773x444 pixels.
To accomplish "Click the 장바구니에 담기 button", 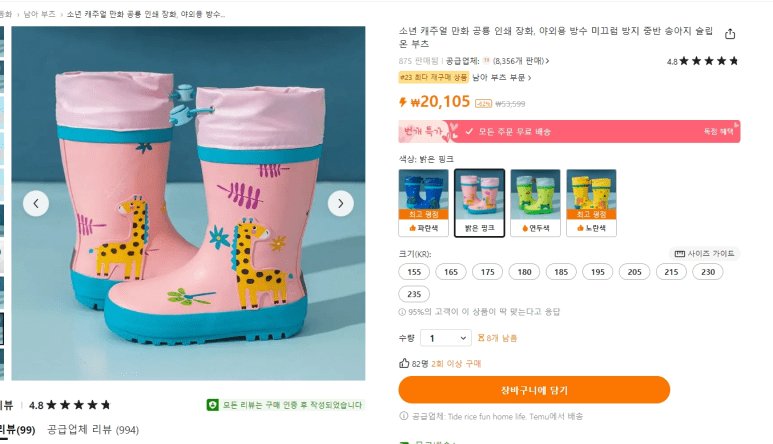I will click(534, 390).
